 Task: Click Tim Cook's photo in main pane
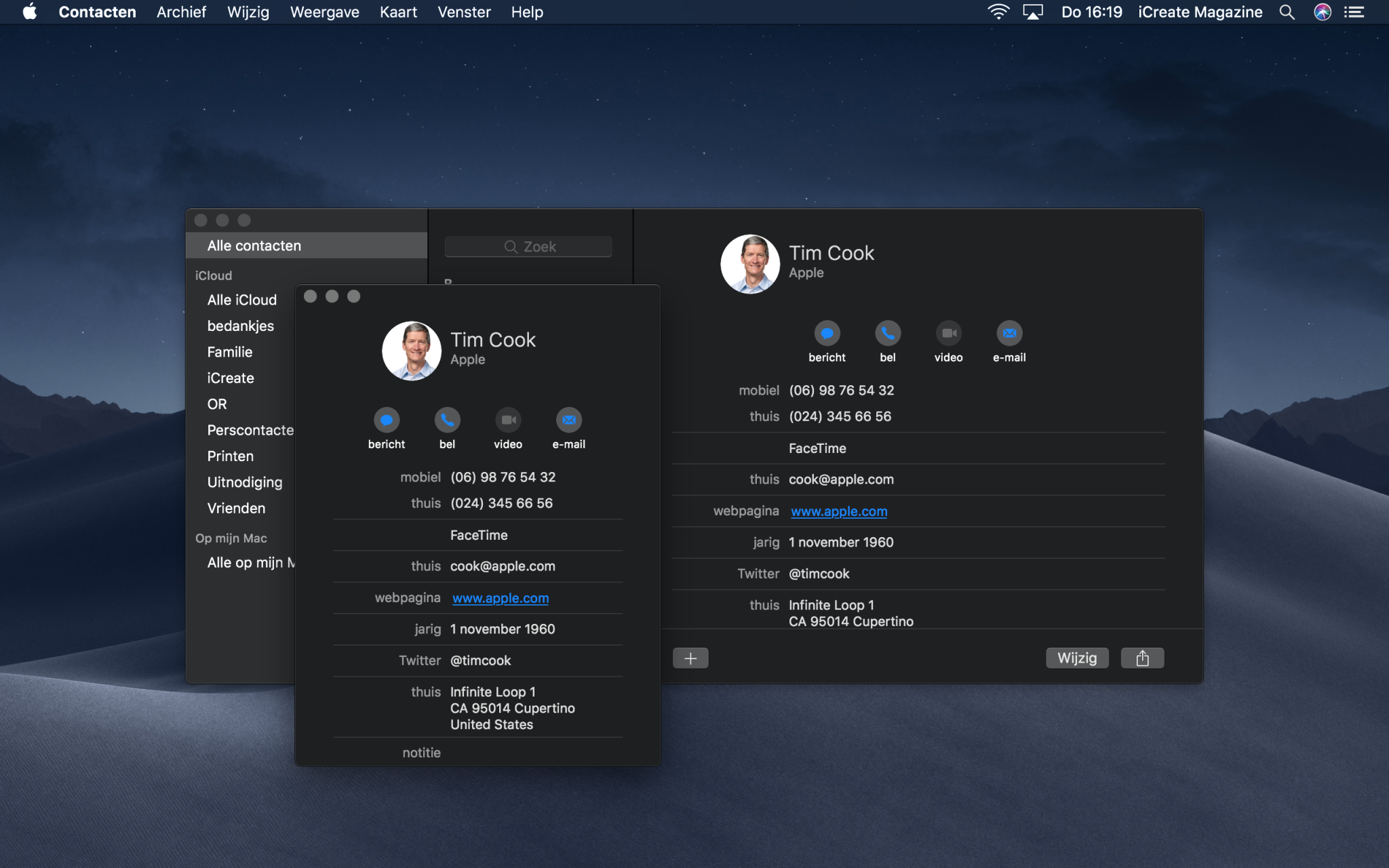tap(750, 264)
